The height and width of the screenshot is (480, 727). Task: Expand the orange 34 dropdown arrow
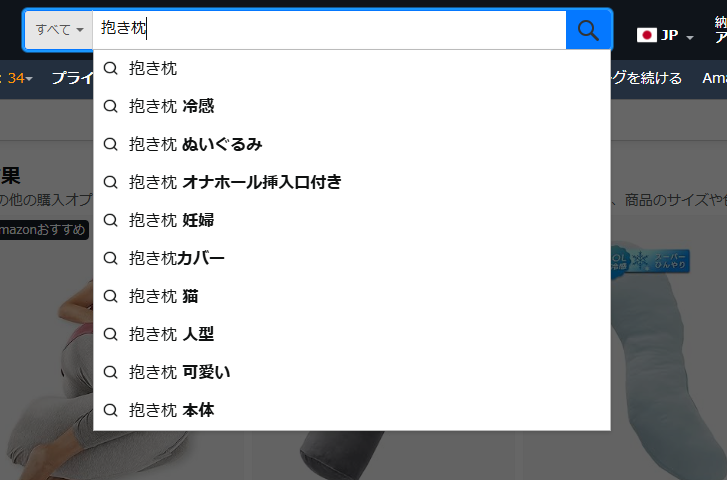[x=29, y=79]
